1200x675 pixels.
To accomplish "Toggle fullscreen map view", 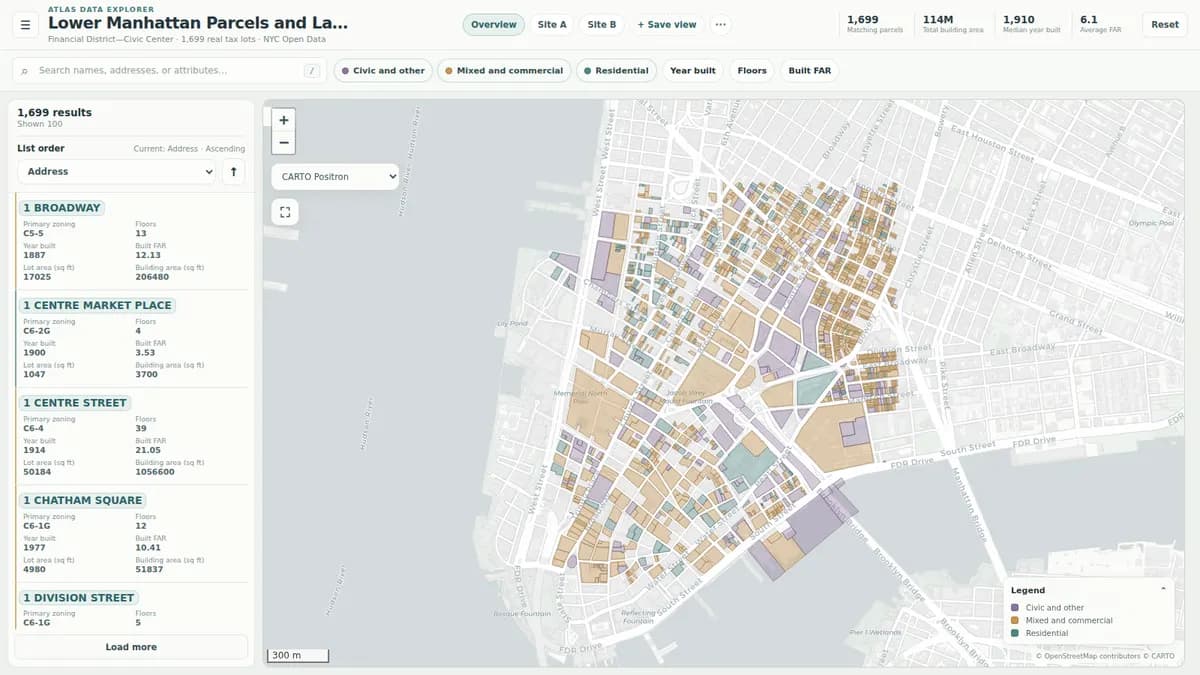I will tap(285, 212).
